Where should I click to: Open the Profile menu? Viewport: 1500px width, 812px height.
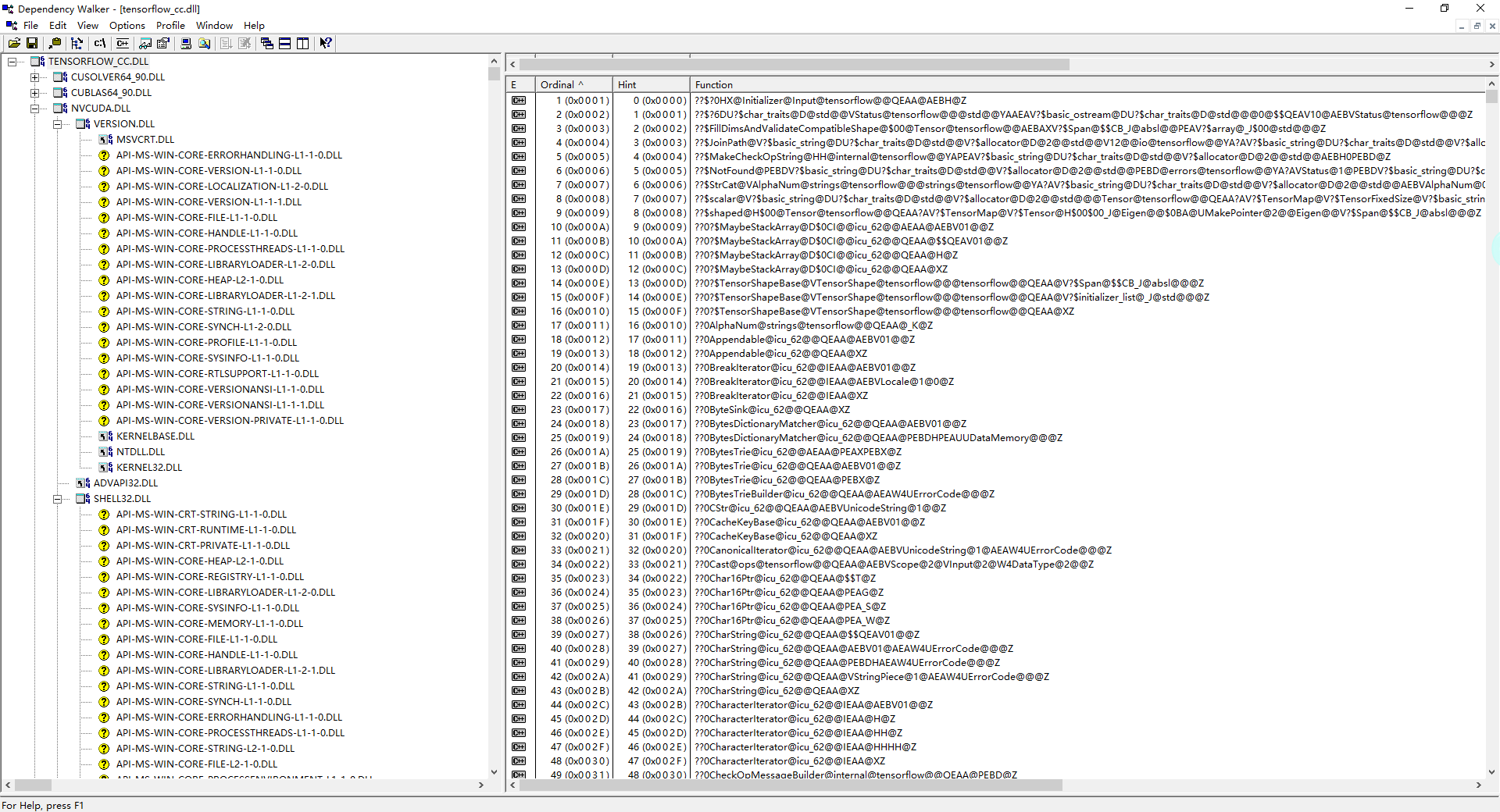click(x=170, y=25)
